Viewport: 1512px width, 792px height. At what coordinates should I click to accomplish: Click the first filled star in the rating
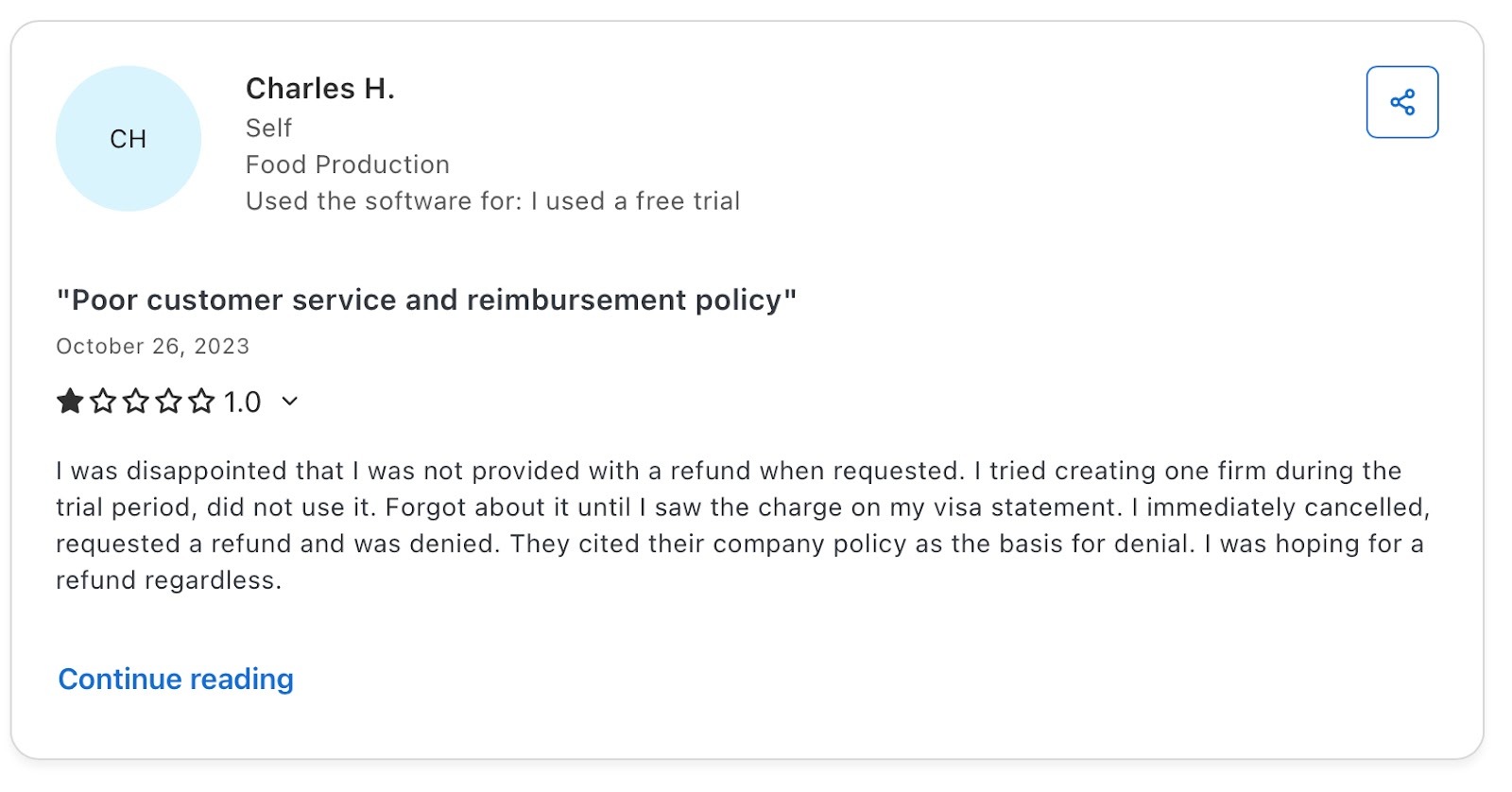pos(70,401)
